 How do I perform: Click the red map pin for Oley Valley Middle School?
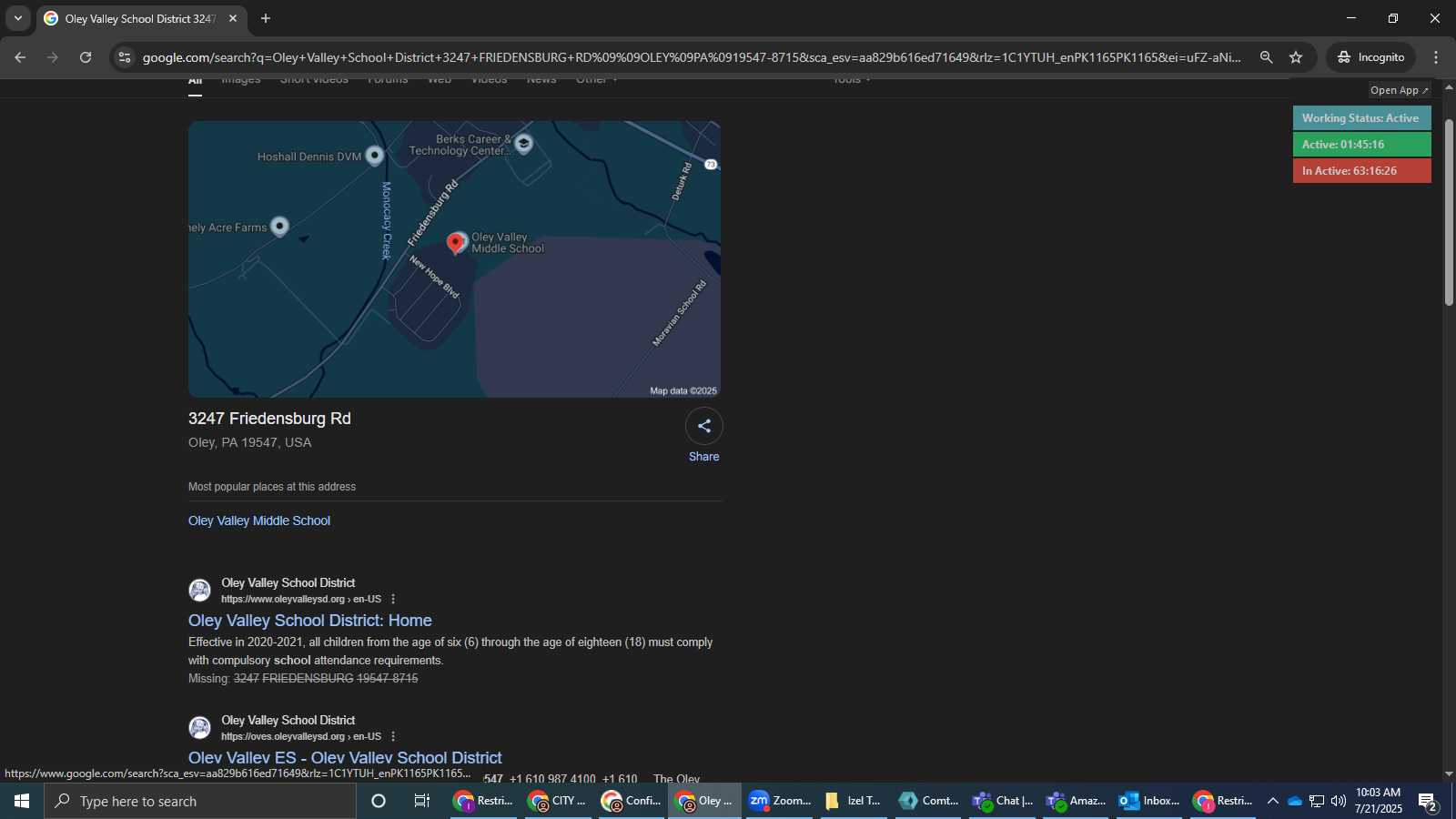coord(456,243)
